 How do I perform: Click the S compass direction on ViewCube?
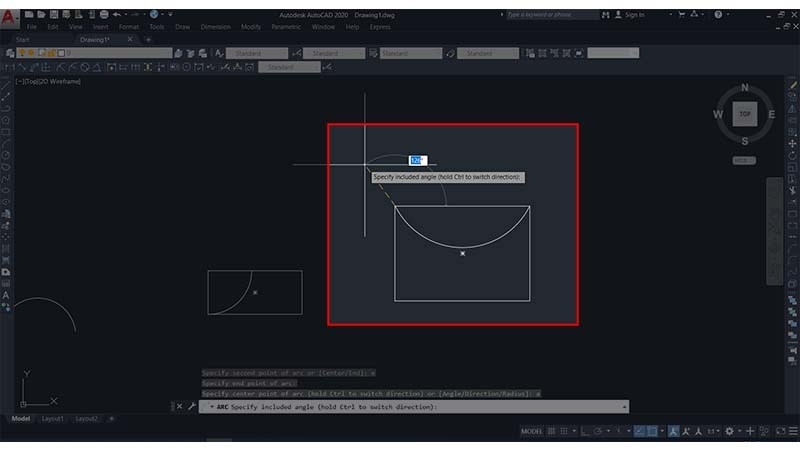point(745,141)
